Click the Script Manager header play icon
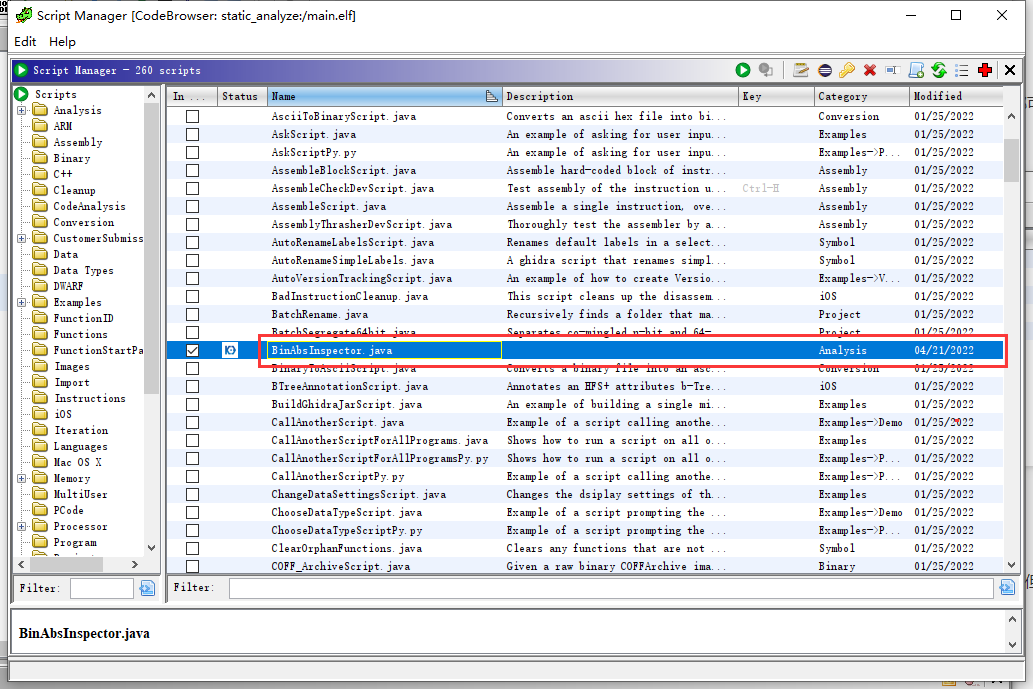 (21, 70)
